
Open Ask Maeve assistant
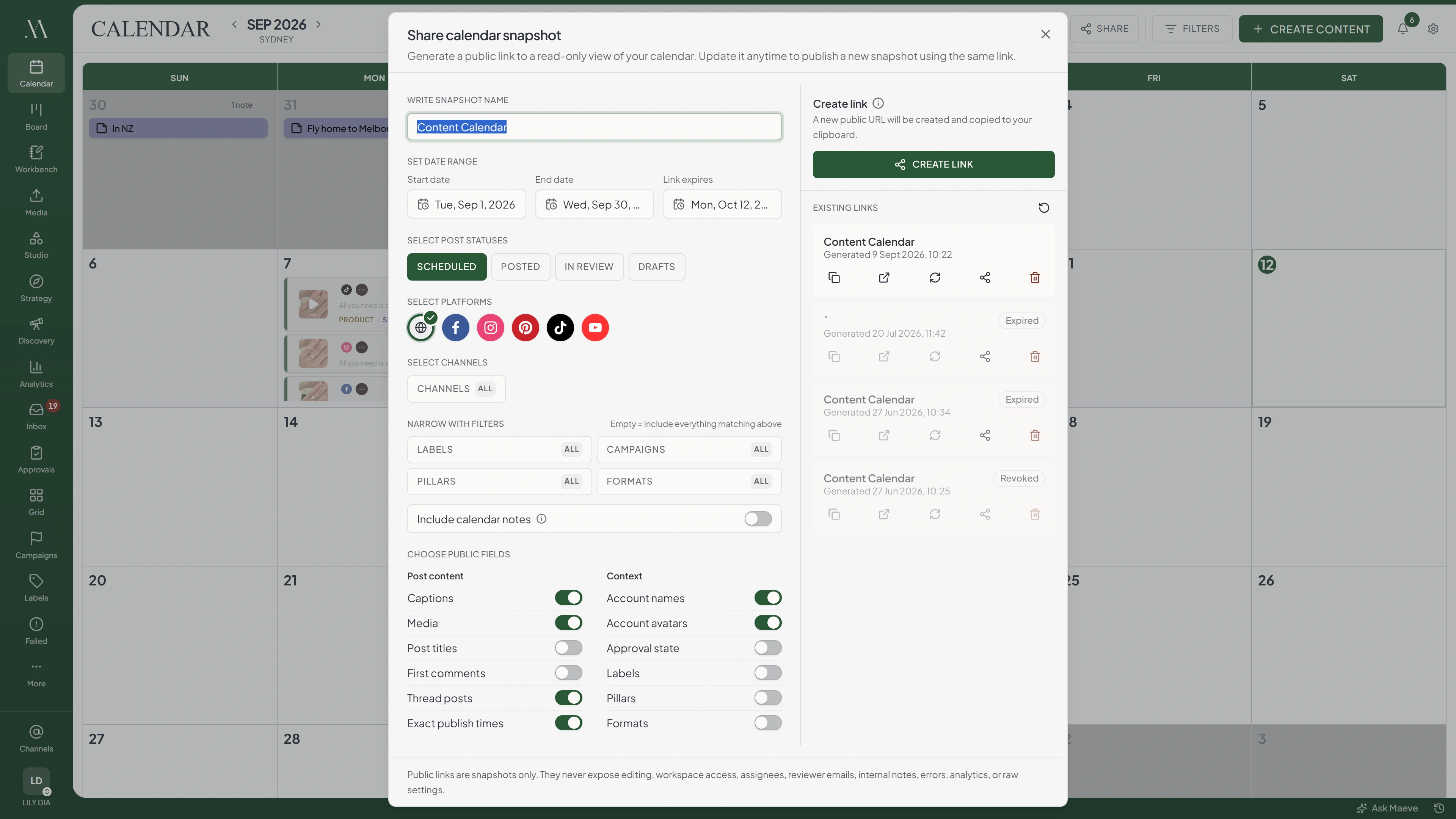(1388, 808)
